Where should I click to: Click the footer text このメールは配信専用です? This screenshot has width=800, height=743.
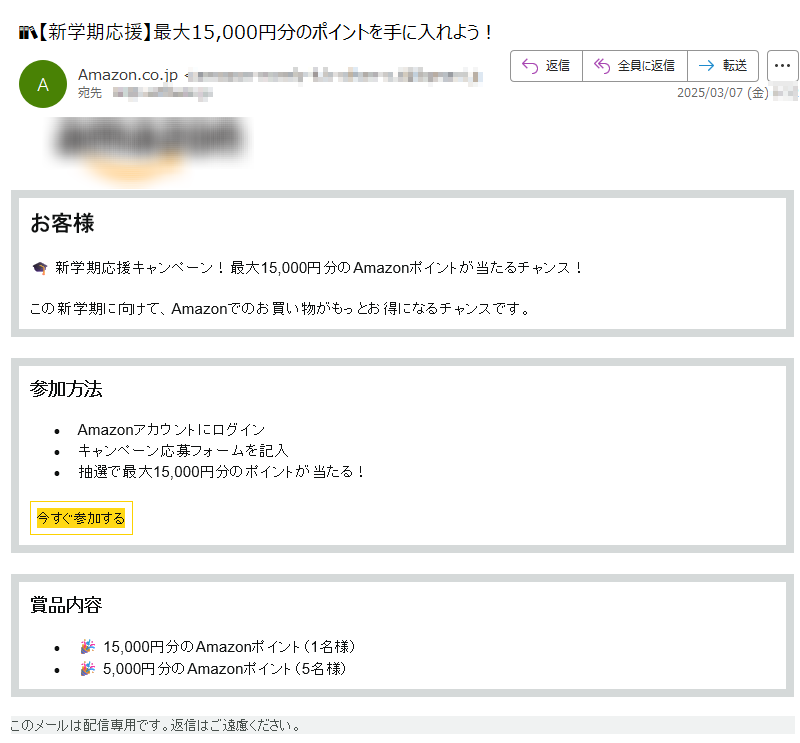(x=155, y=725)
